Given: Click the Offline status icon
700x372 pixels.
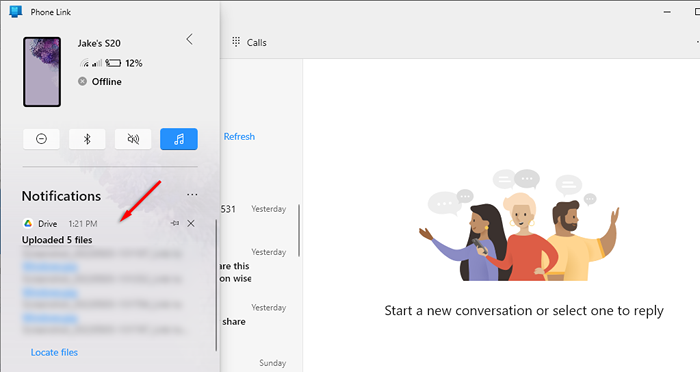Looking at the screenshot, I should coord(82,81).
